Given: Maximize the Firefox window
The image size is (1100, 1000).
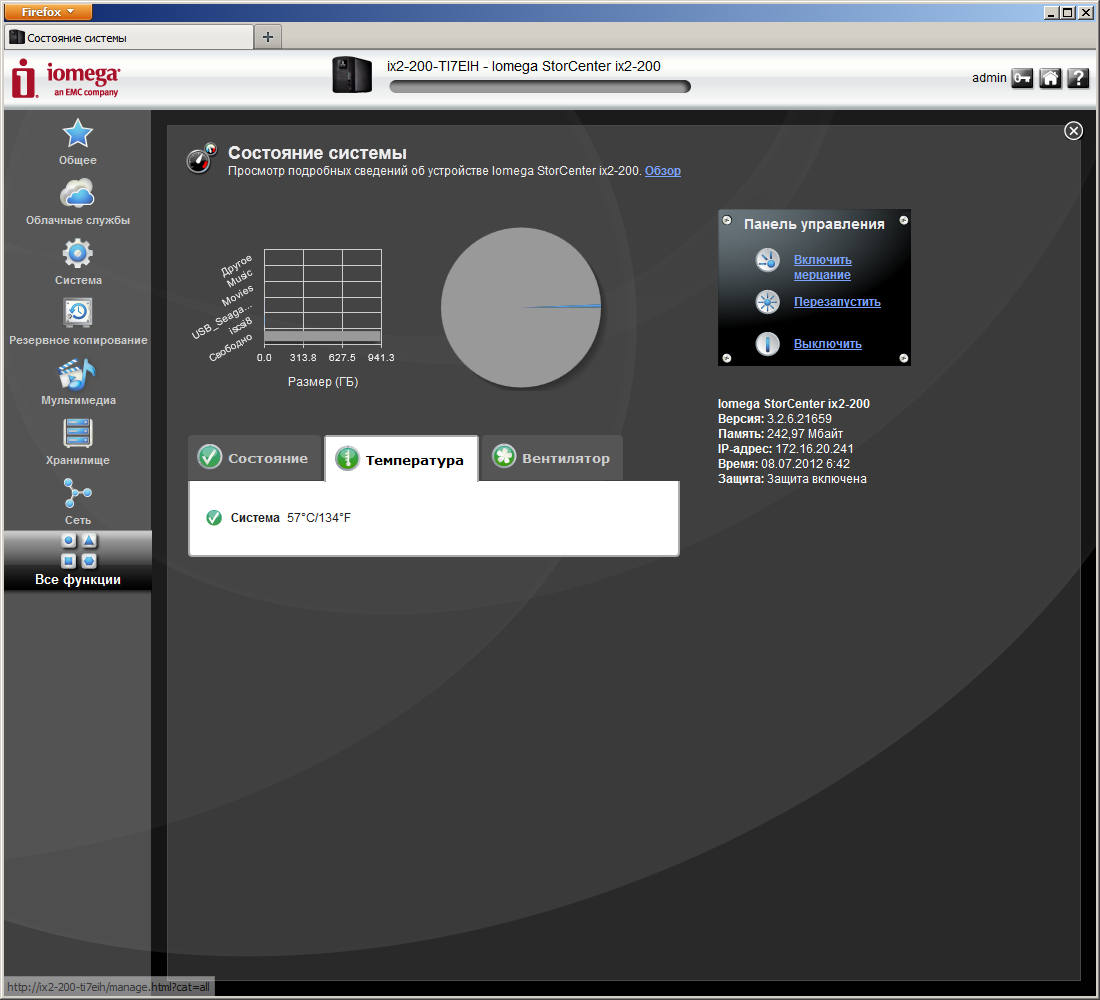Looking at the screenshot, I should click(1067, 12).
